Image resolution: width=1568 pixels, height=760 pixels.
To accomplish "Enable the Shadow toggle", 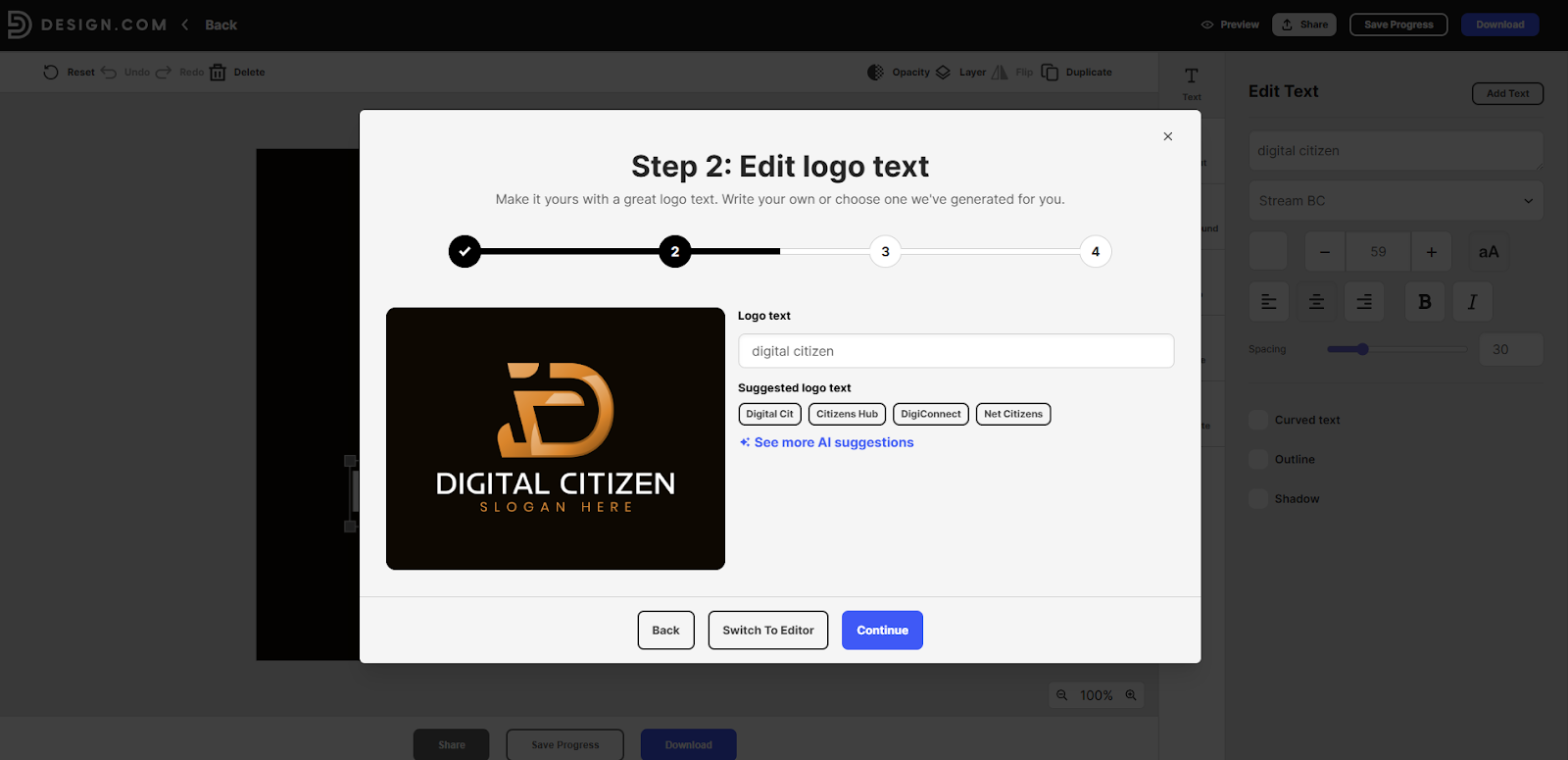I will pyautogui.click(x=1258, y=498).
